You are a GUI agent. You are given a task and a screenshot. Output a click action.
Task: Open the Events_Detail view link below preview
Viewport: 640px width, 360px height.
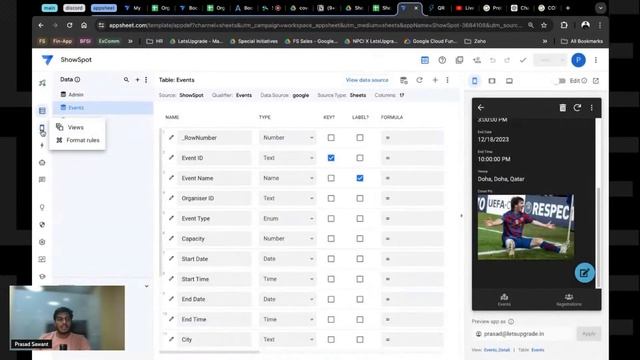pos(497,350)
